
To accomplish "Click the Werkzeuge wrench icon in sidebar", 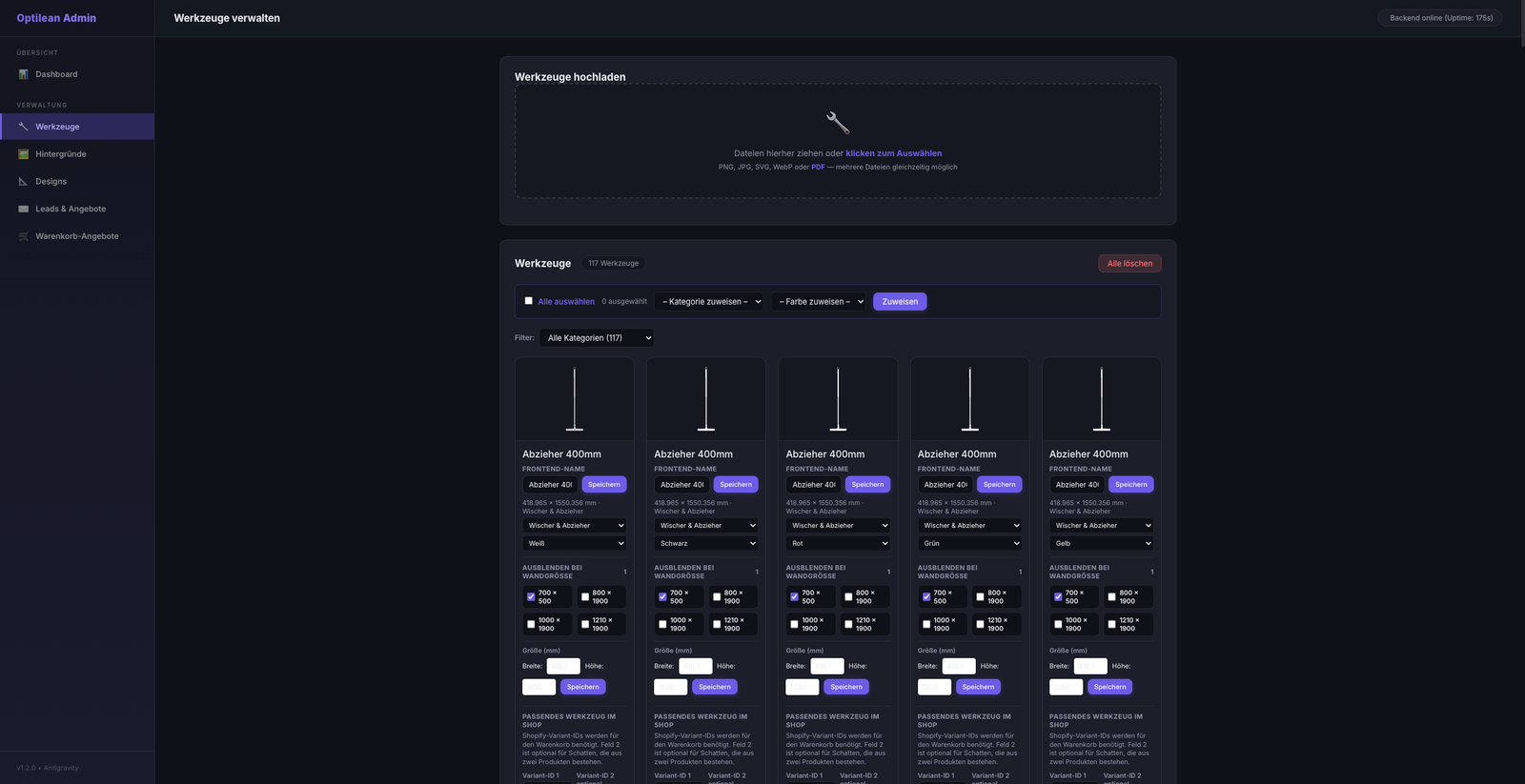I will coord(24,127).
